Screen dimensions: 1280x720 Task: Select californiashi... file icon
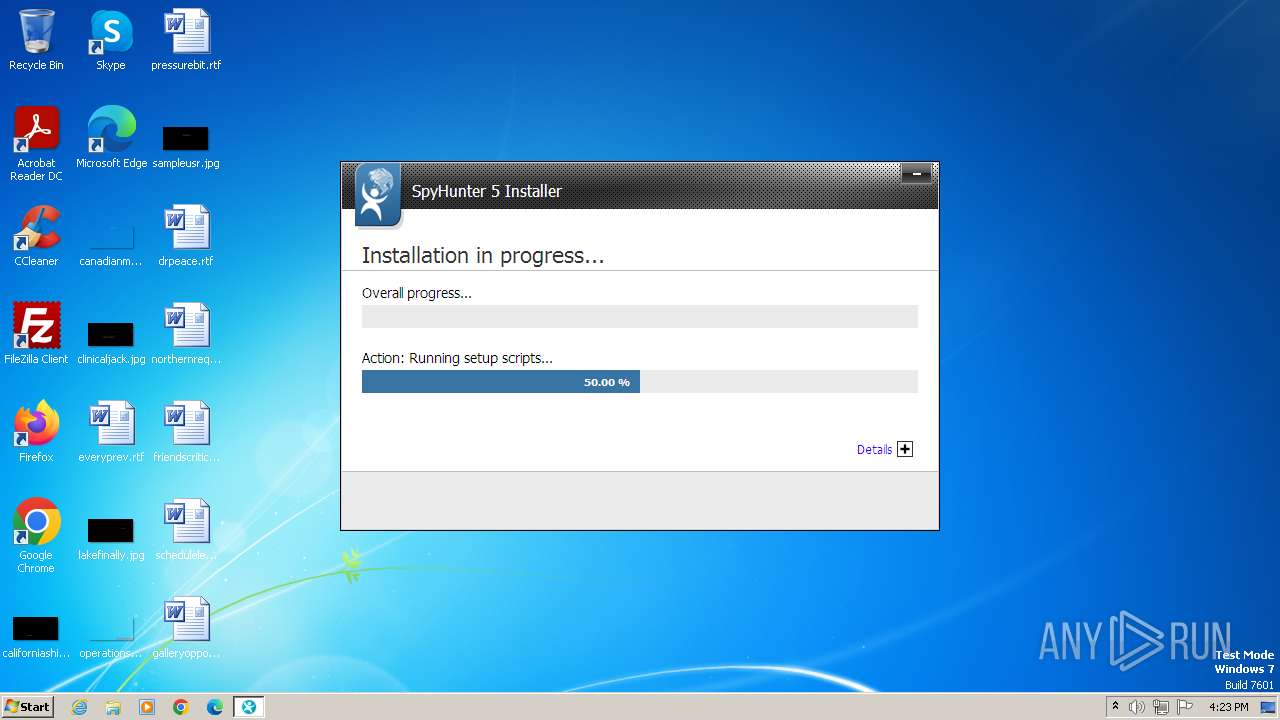point(36,636)
